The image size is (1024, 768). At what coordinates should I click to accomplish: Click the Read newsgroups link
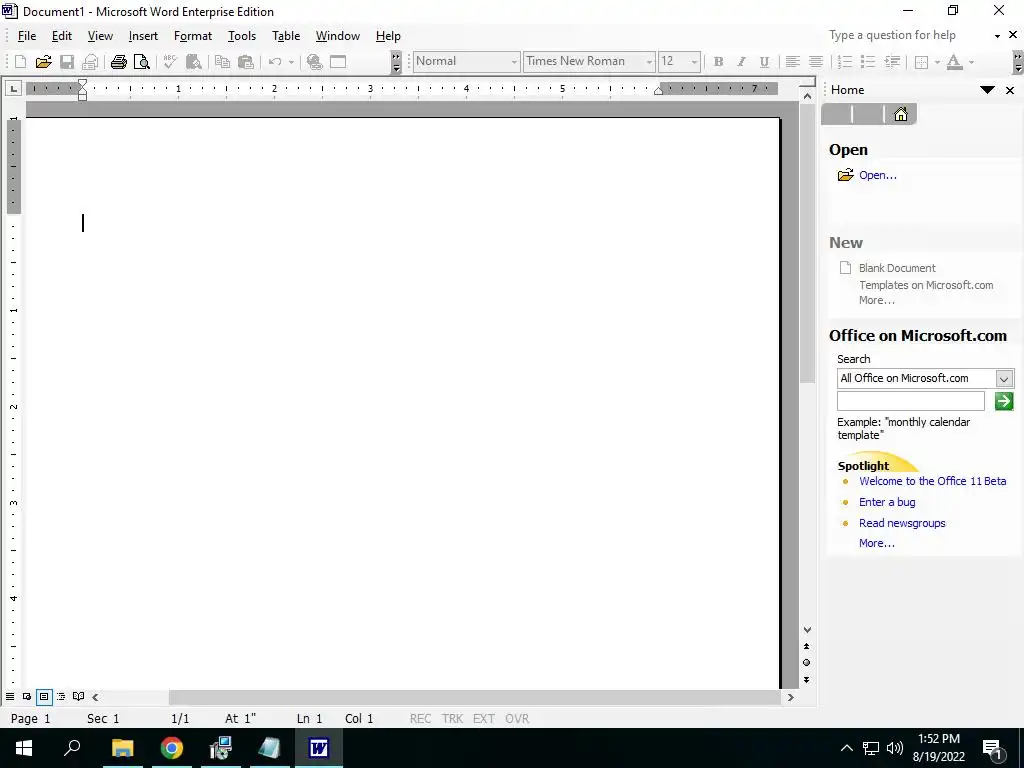(902, 523)
